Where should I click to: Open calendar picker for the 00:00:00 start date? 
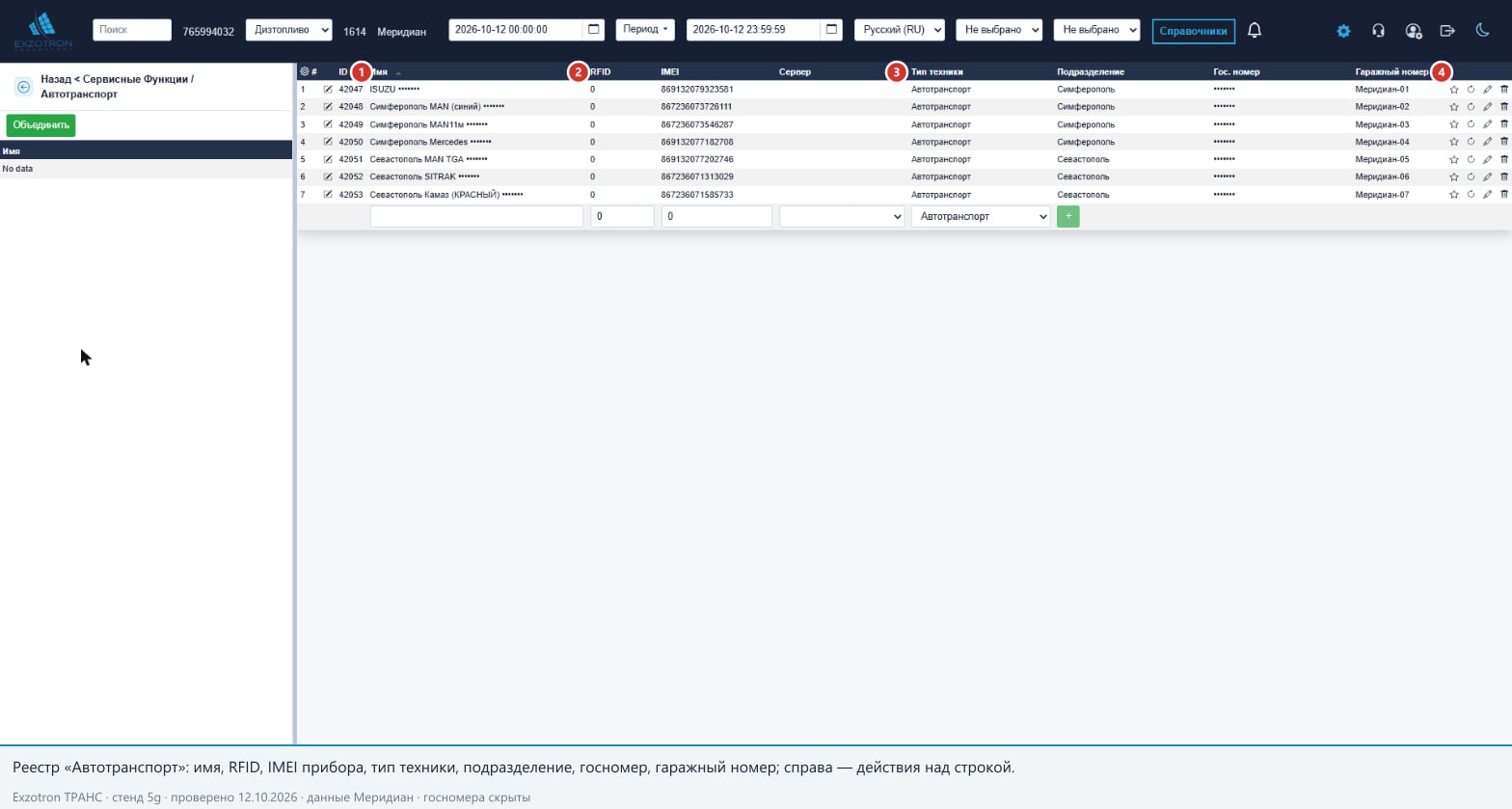click(x=594, y=30)
